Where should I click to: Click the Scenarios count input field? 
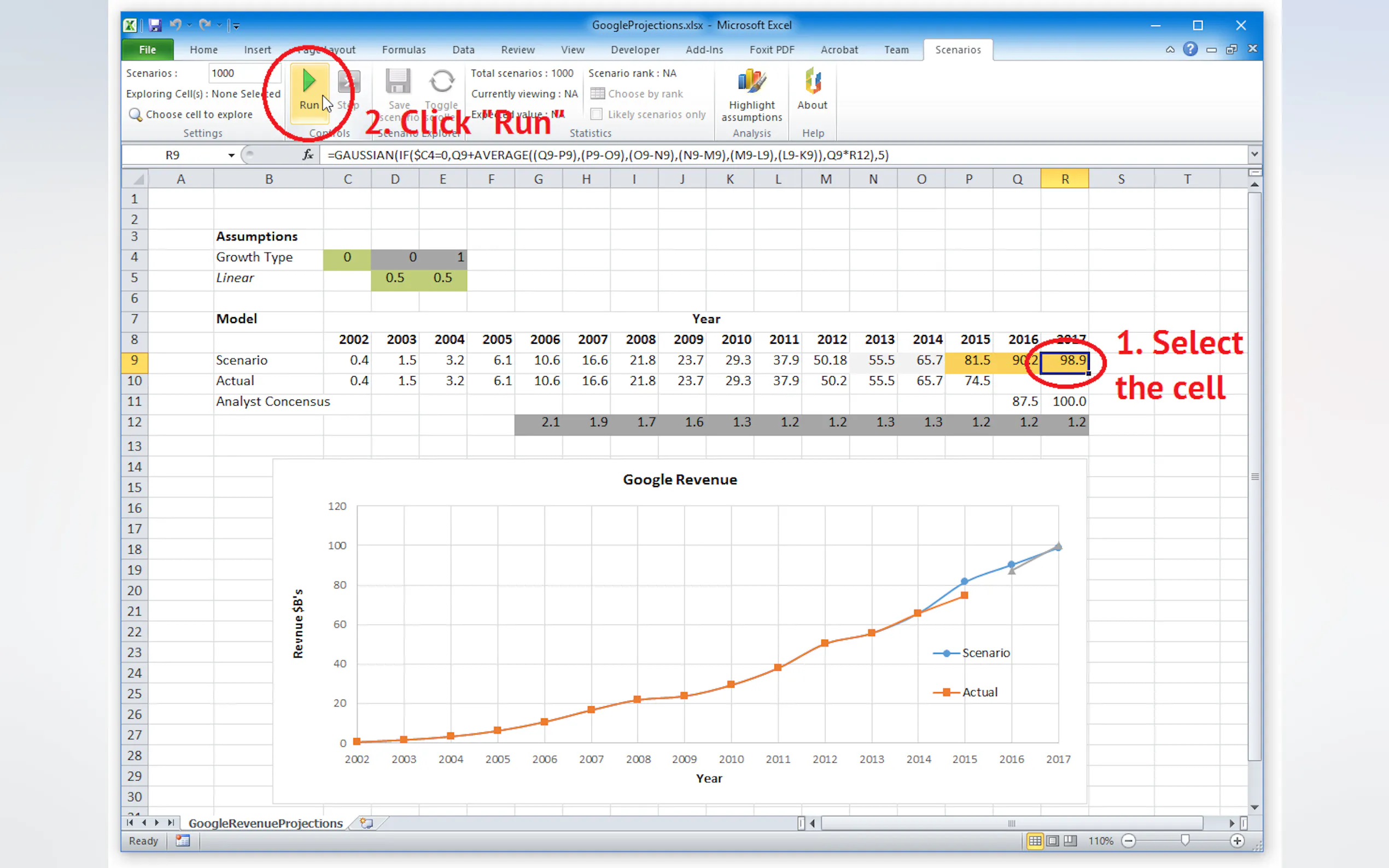coord(243,73)
